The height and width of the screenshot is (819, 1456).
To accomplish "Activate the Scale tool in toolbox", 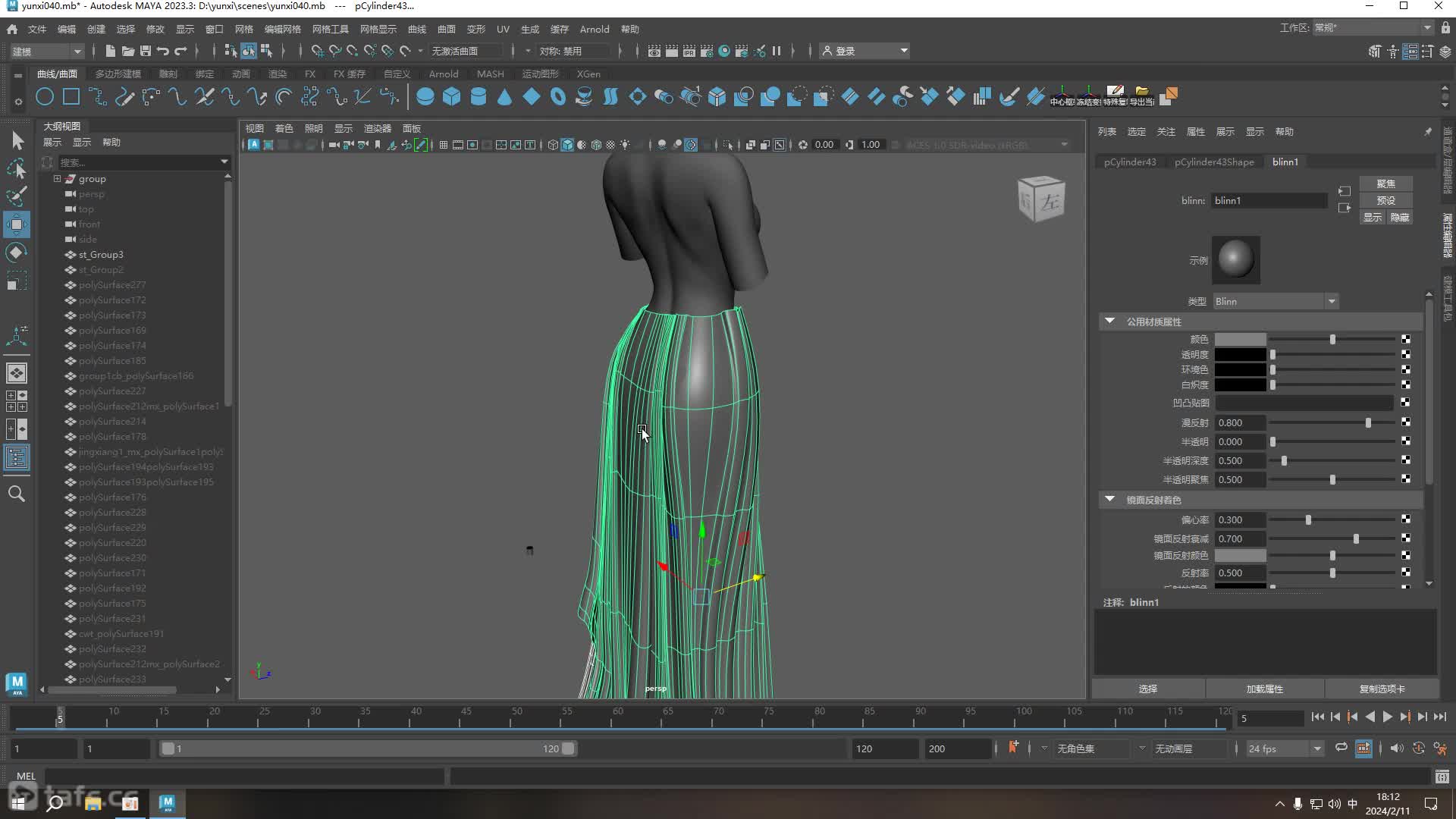I will pyautogui.click(x=17, y=281).
